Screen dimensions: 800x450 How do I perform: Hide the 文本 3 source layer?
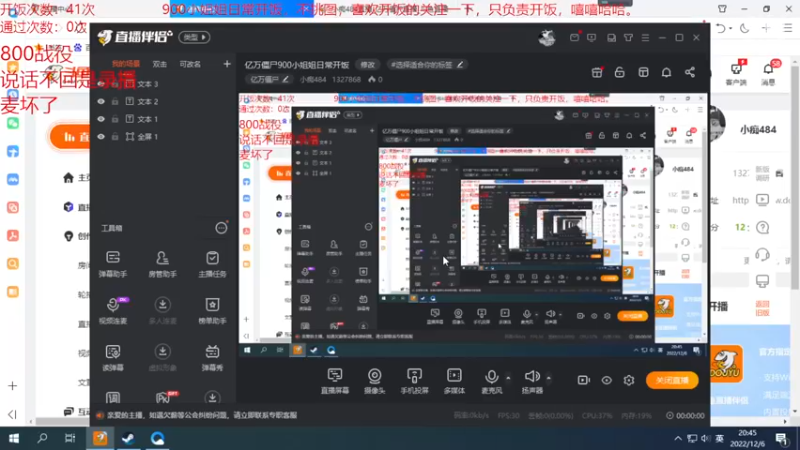pyautogui.click(x=101, y=84)
